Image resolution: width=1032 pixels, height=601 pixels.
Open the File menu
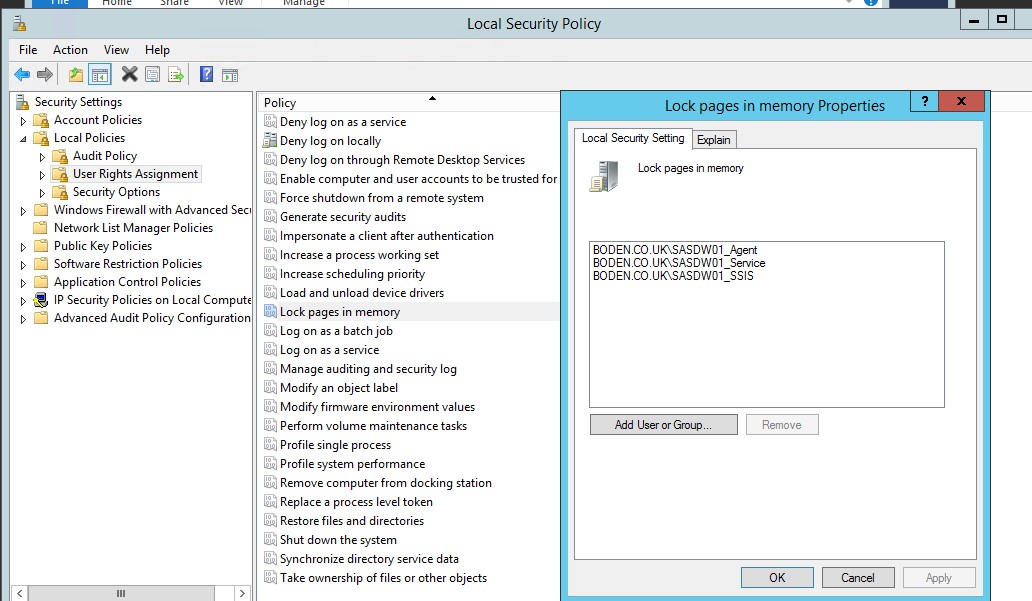pyautogui.click(x=28, y=50)
